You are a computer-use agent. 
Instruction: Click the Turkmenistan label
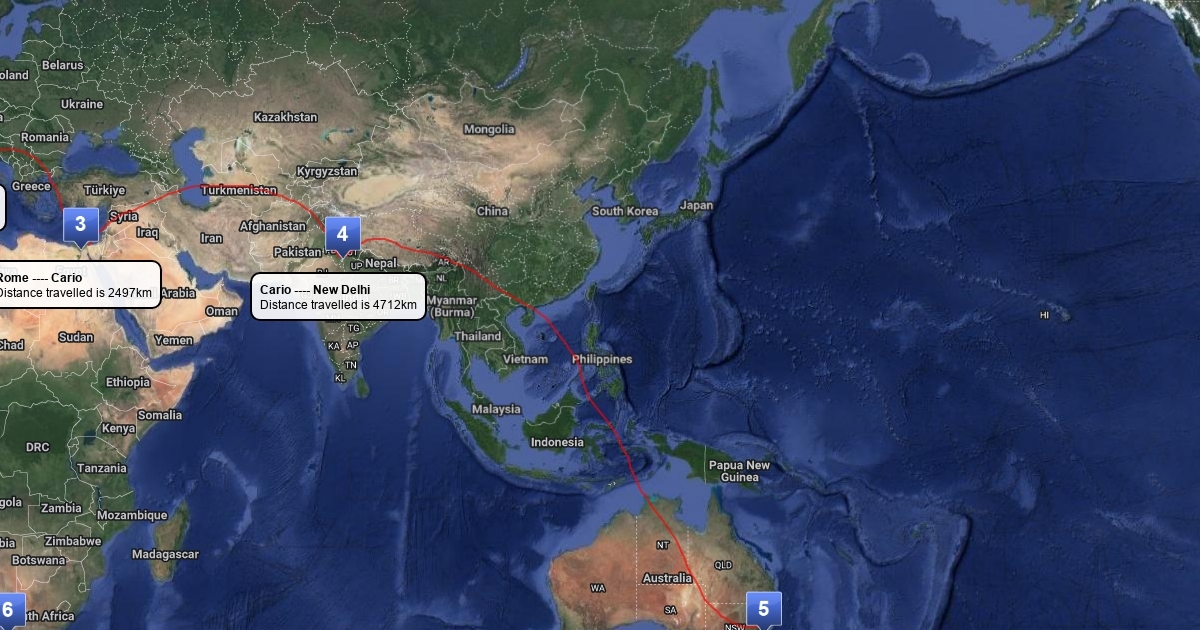pos(239,190)
